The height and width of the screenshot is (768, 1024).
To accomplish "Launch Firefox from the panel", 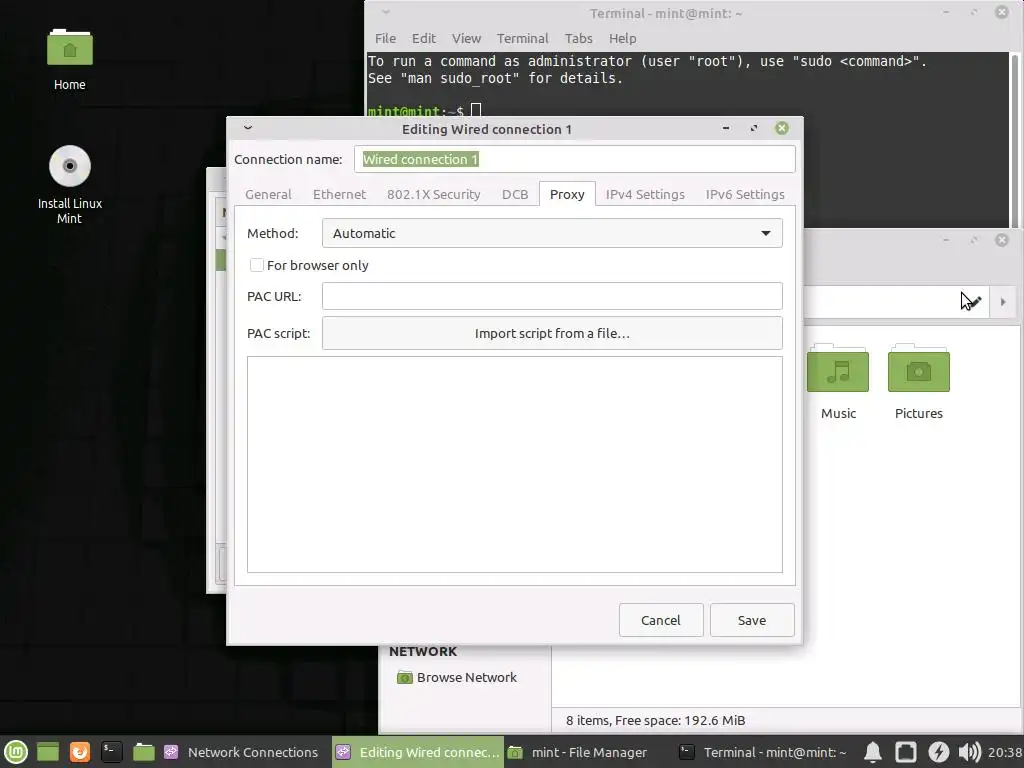I will click(x=80, y=752).
